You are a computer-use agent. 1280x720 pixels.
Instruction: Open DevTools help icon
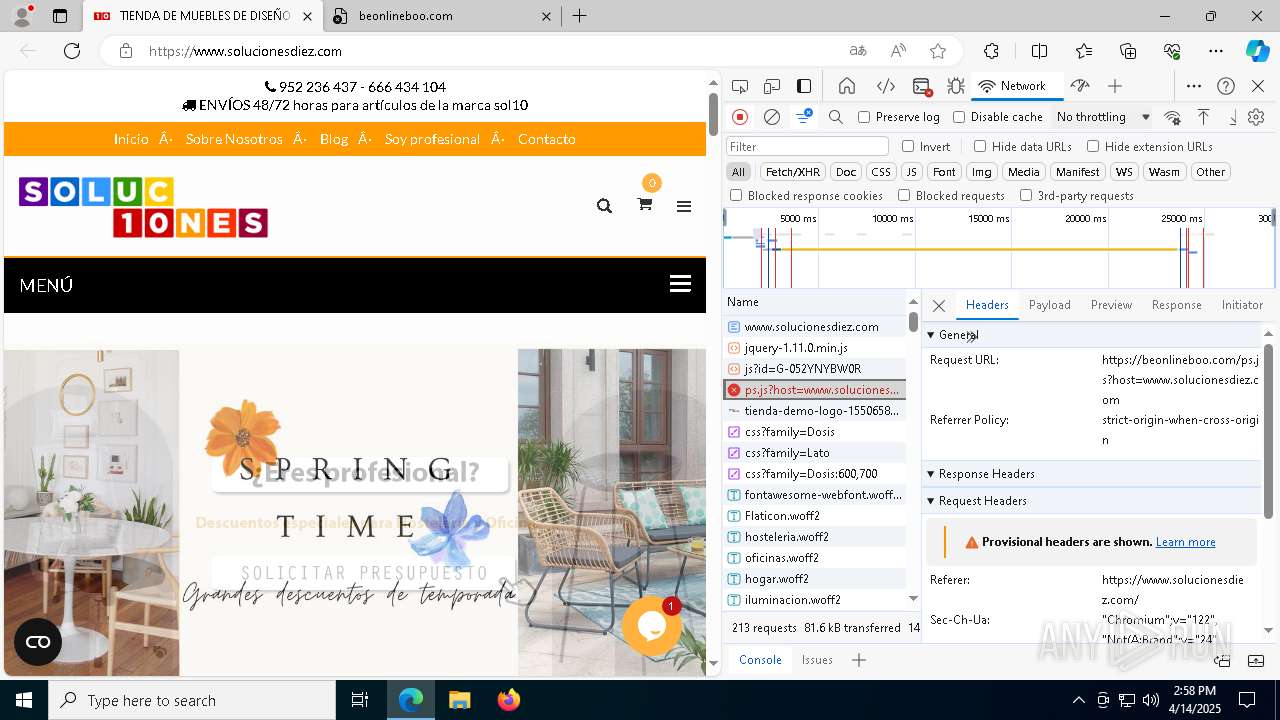pyautogui.click(x=1226, y=86)
